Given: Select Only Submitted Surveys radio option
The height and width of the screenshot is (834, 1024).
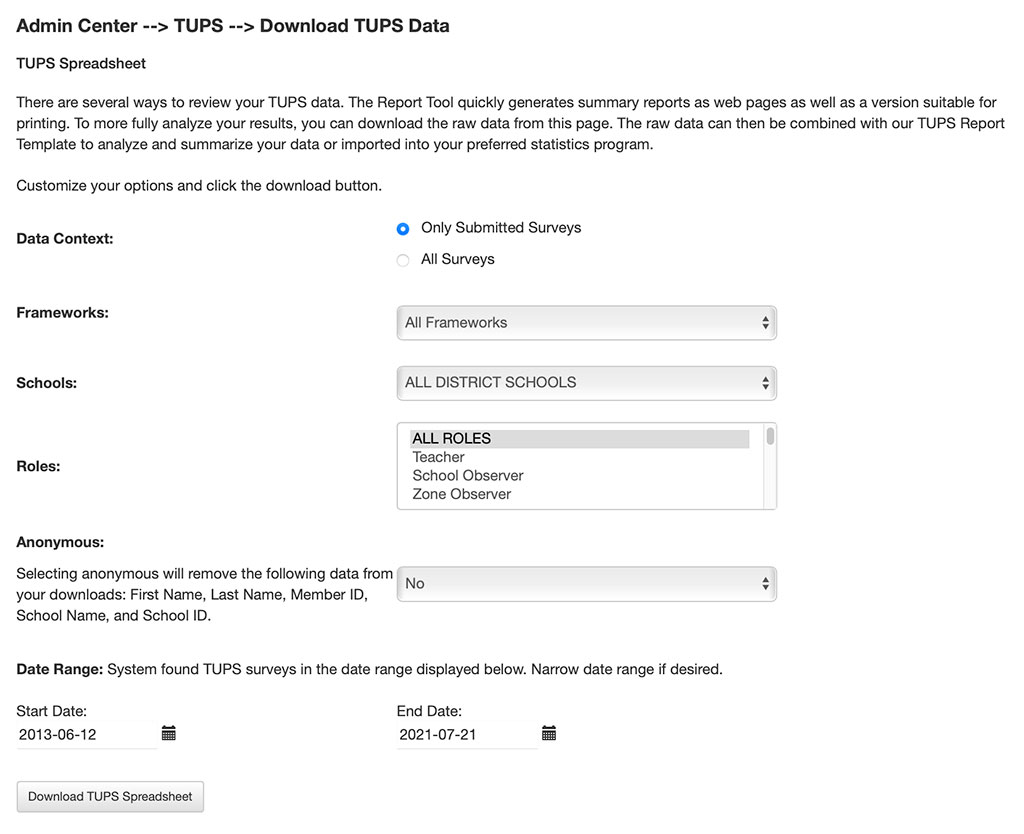Looking at the screenshot, I should (x=403, y=229).
